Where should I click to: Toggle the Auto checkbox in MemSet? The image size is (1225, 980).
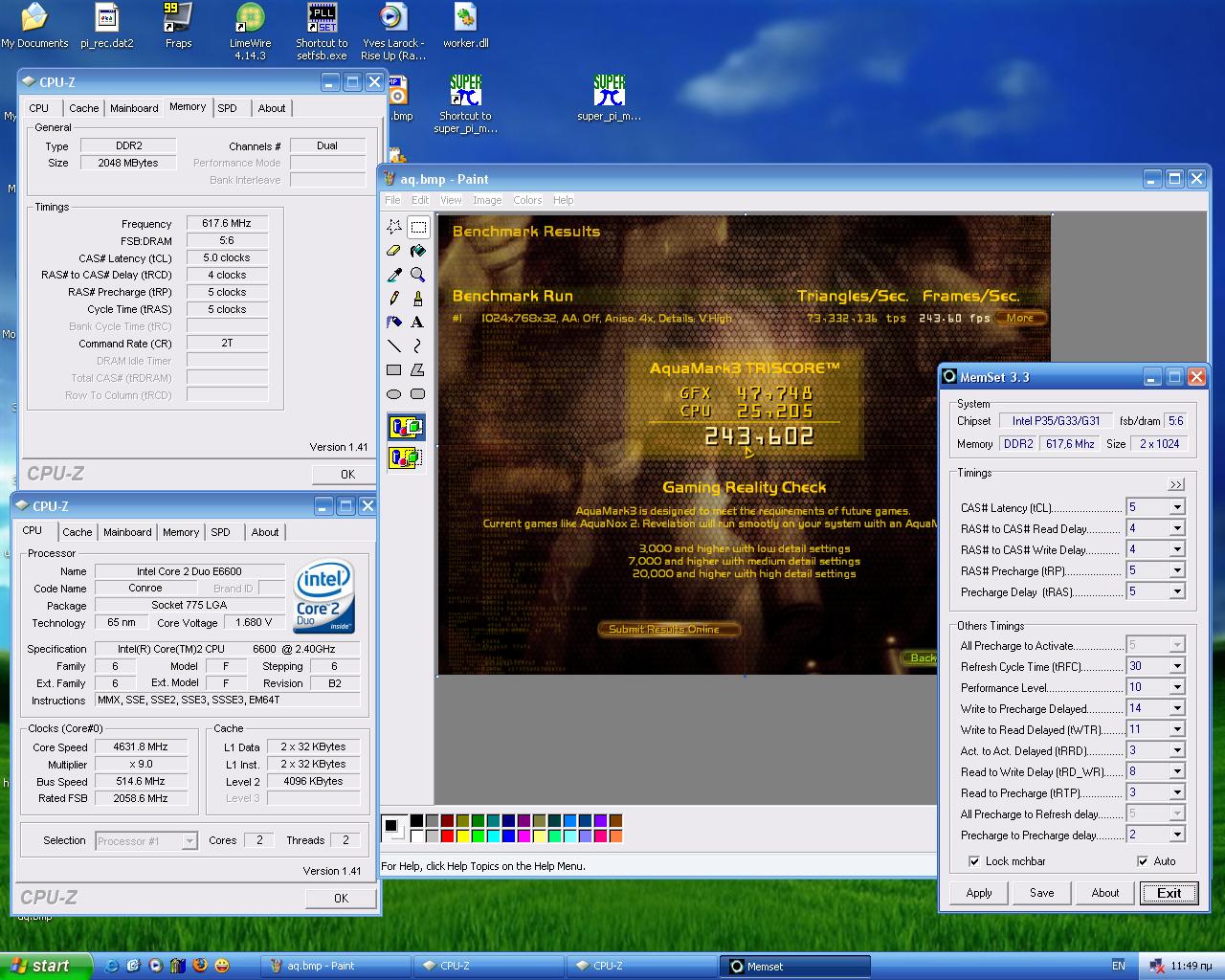tap(1143, 861)
